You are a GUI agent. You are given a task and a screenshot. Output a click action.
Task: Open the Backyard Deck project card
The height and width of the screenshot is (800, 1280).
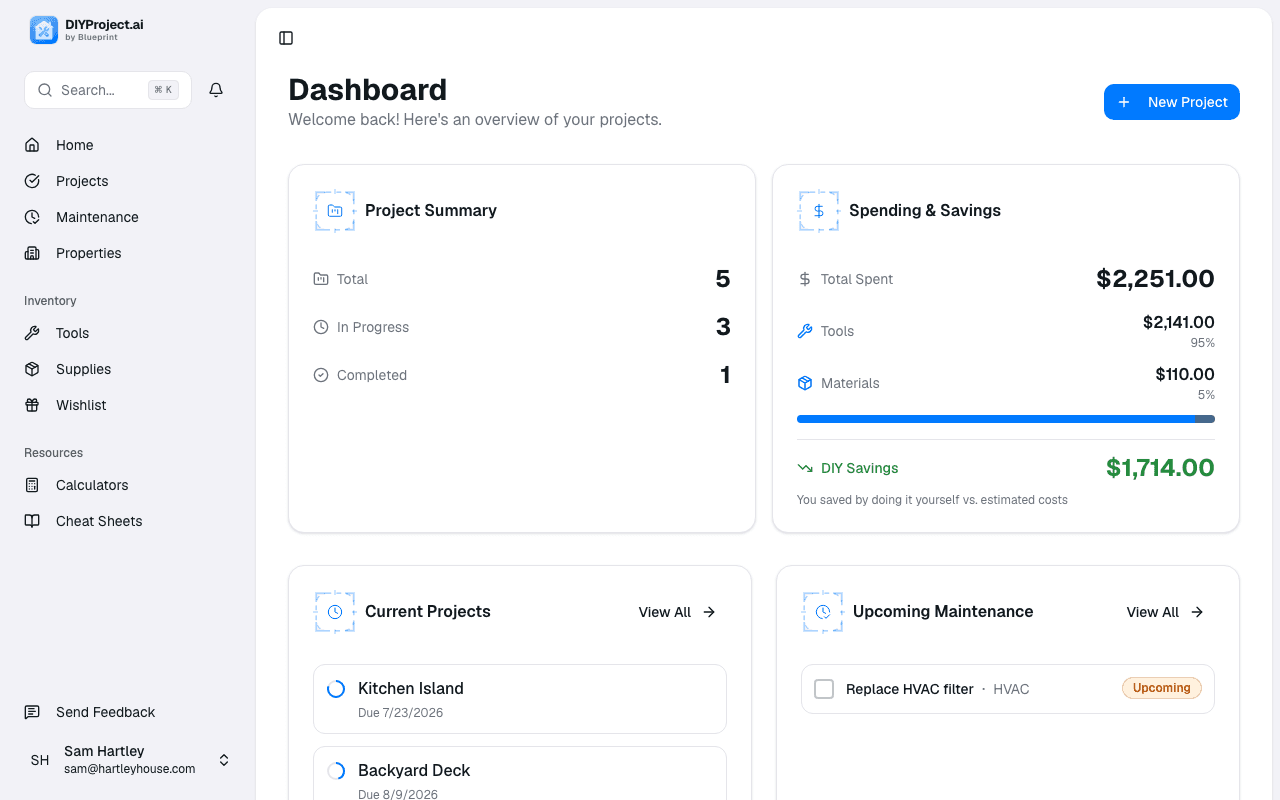(520, 774)
